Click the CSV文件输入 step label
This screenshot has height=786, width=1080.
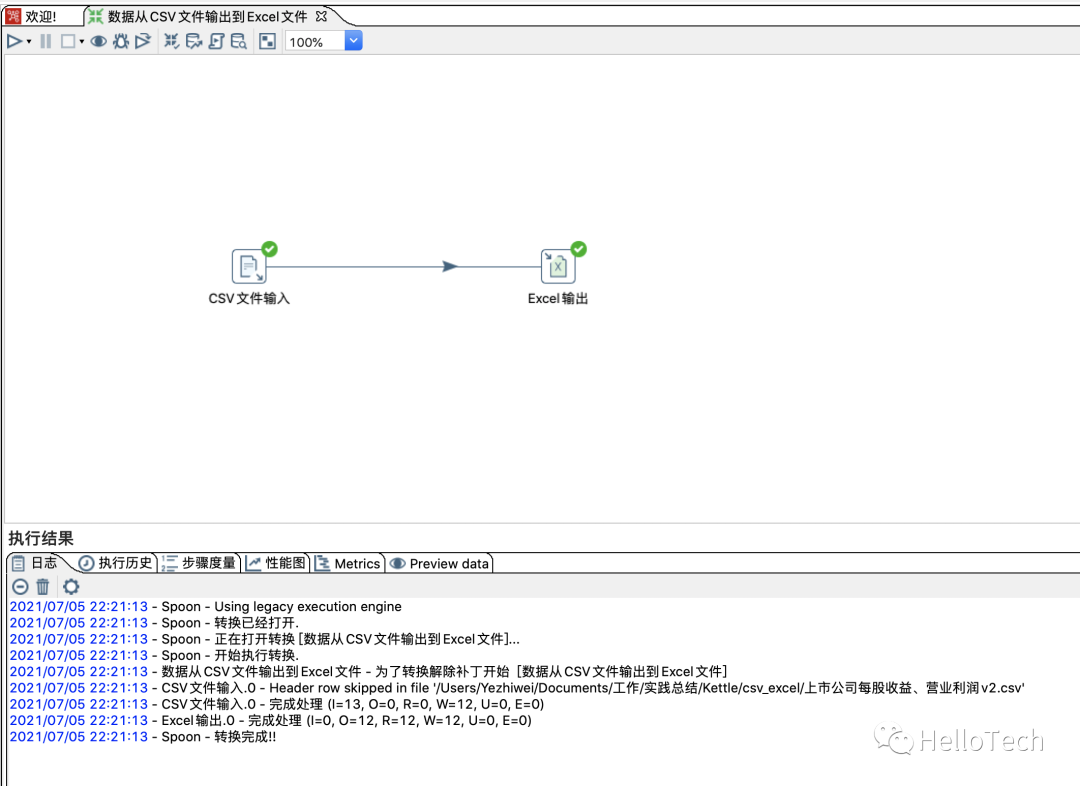point(249,298)
